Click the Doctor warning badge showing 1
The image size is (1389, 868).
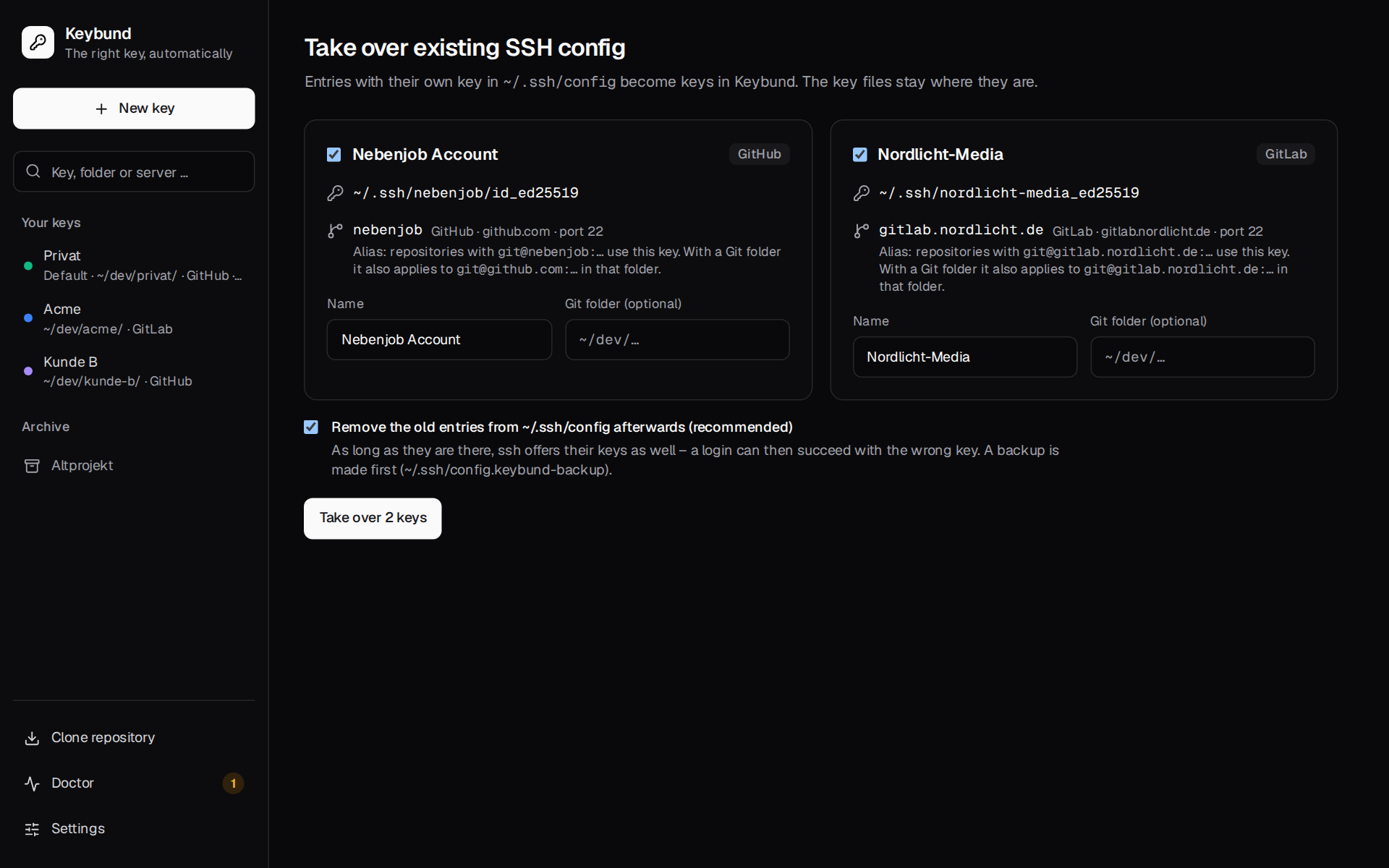coord(233,783)
